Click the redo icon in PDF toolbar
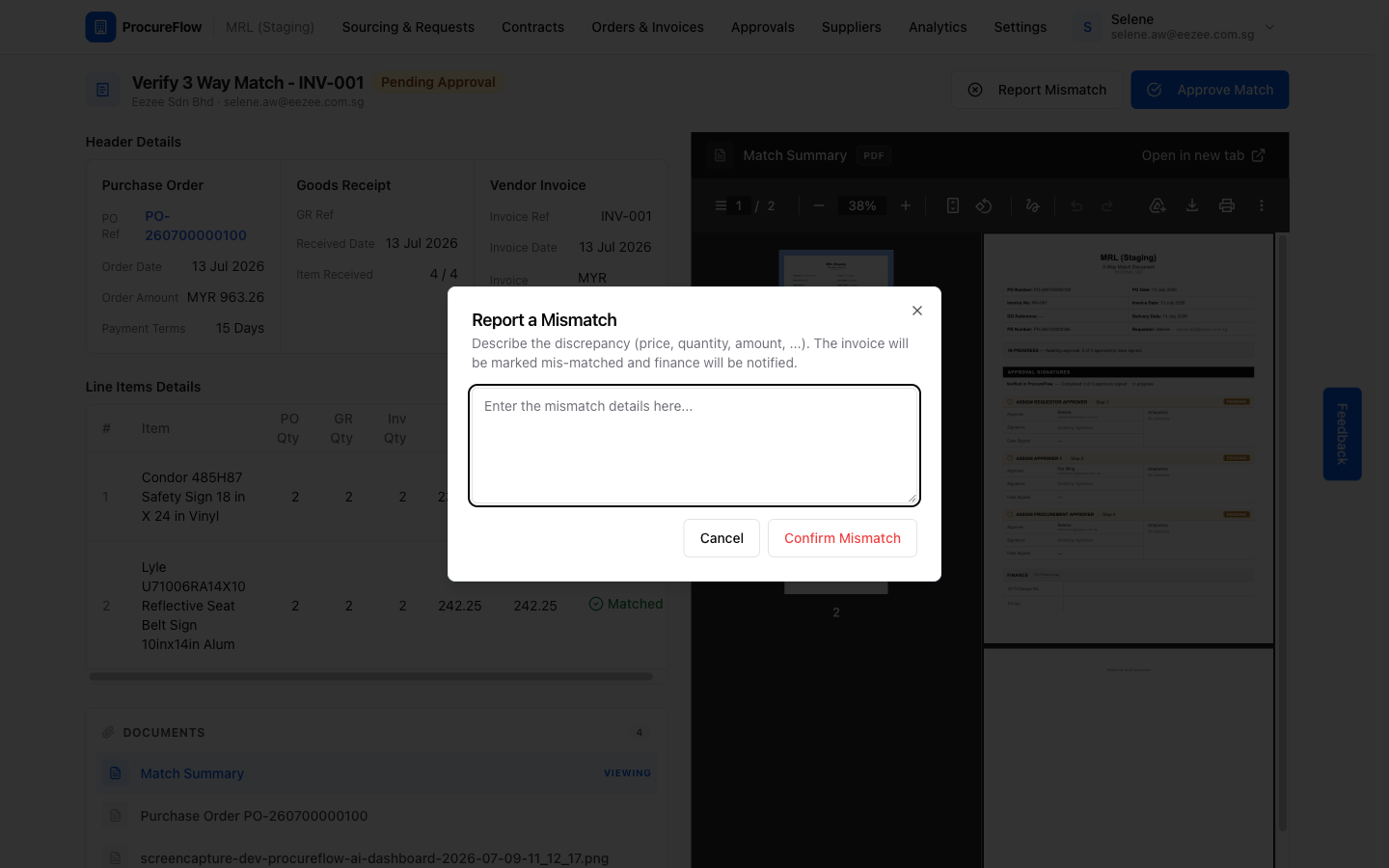This screenshot has width=1389, height=868. tap(1107, 205)
